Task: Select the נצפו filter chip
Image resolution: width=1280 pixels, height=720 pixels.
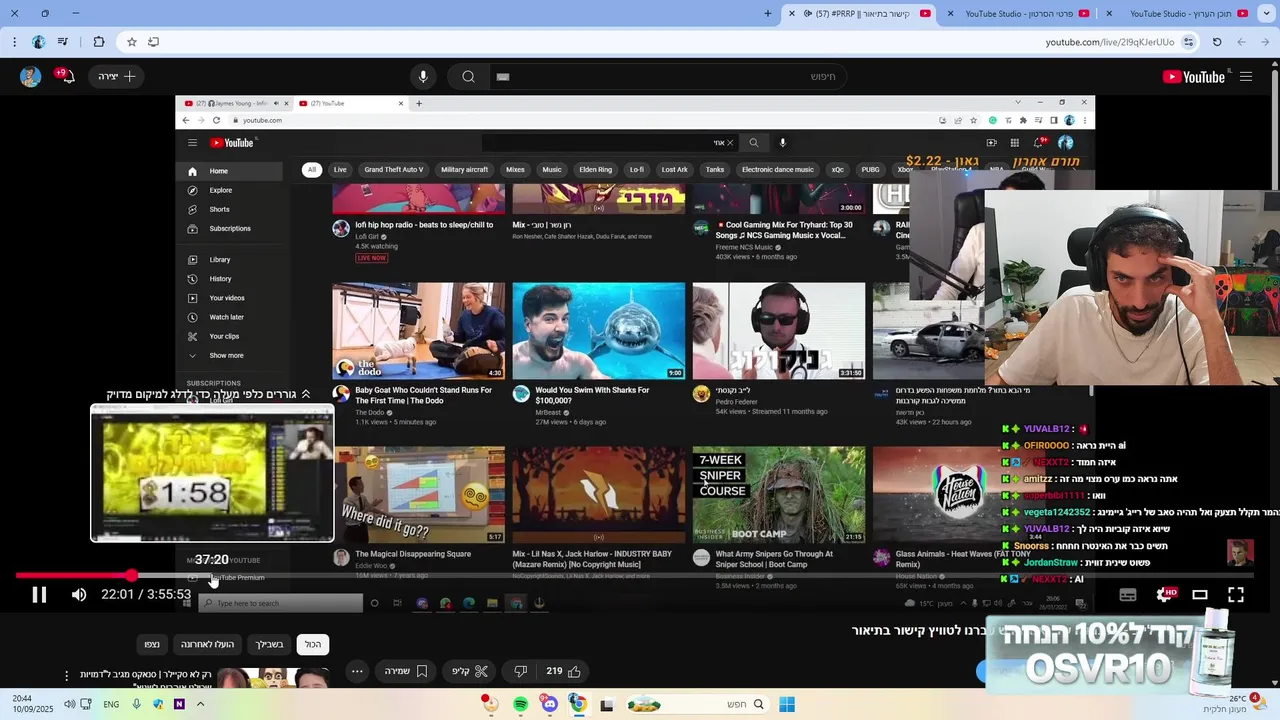Action: [x=152, y=645]
